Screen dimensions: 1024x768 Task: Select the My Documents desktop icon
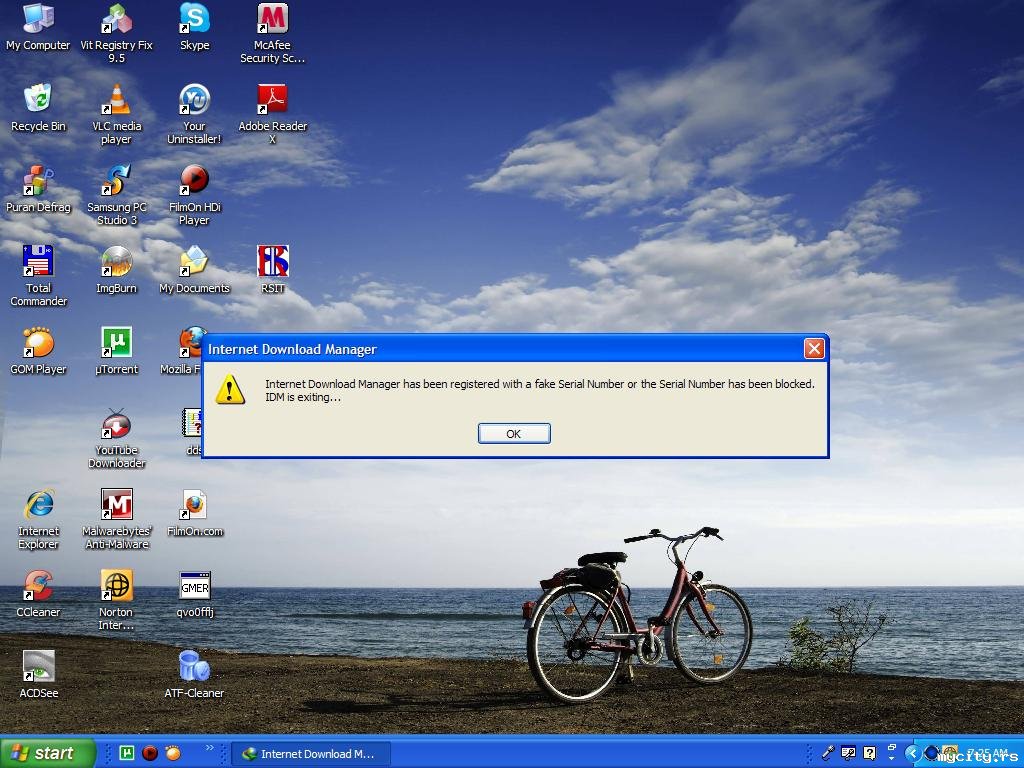tap(195, 270)
